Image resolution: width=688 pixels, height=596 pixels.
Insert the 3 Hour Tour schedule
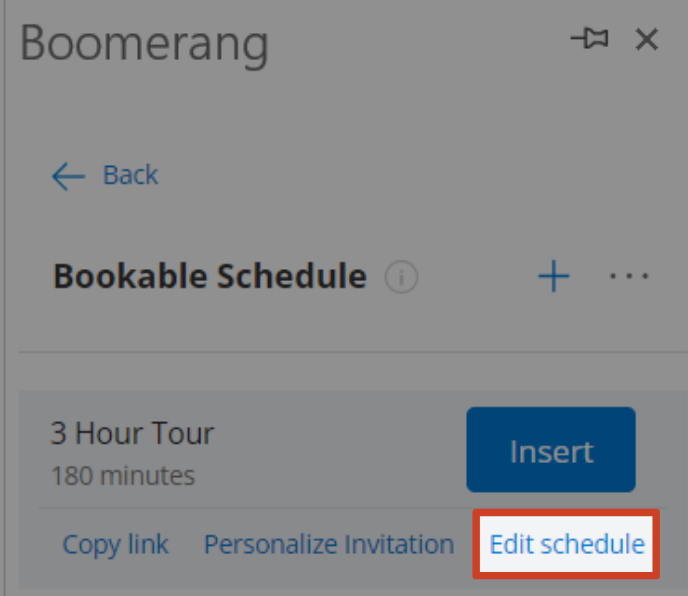click(551, 449)
